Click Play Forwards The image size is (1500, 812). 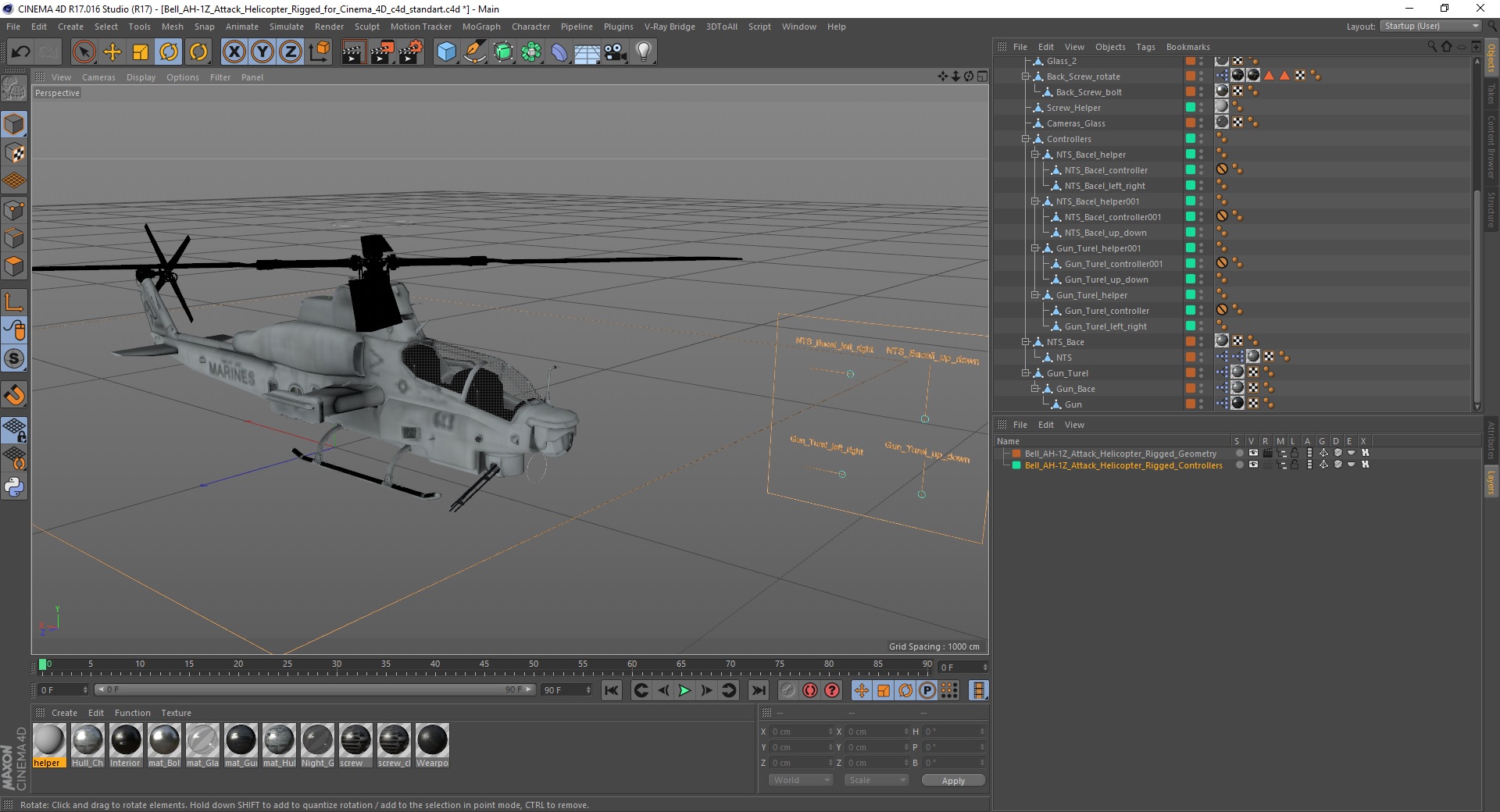coord(684,690)
